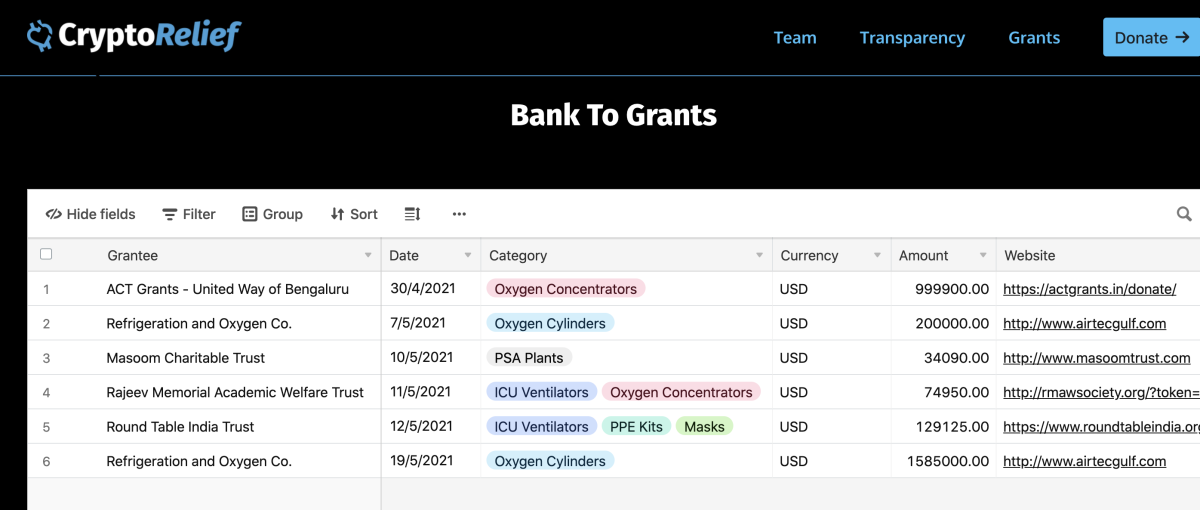1200x510 pixels.
Task: Open the Group records tool
Action: tap(272, 214)
